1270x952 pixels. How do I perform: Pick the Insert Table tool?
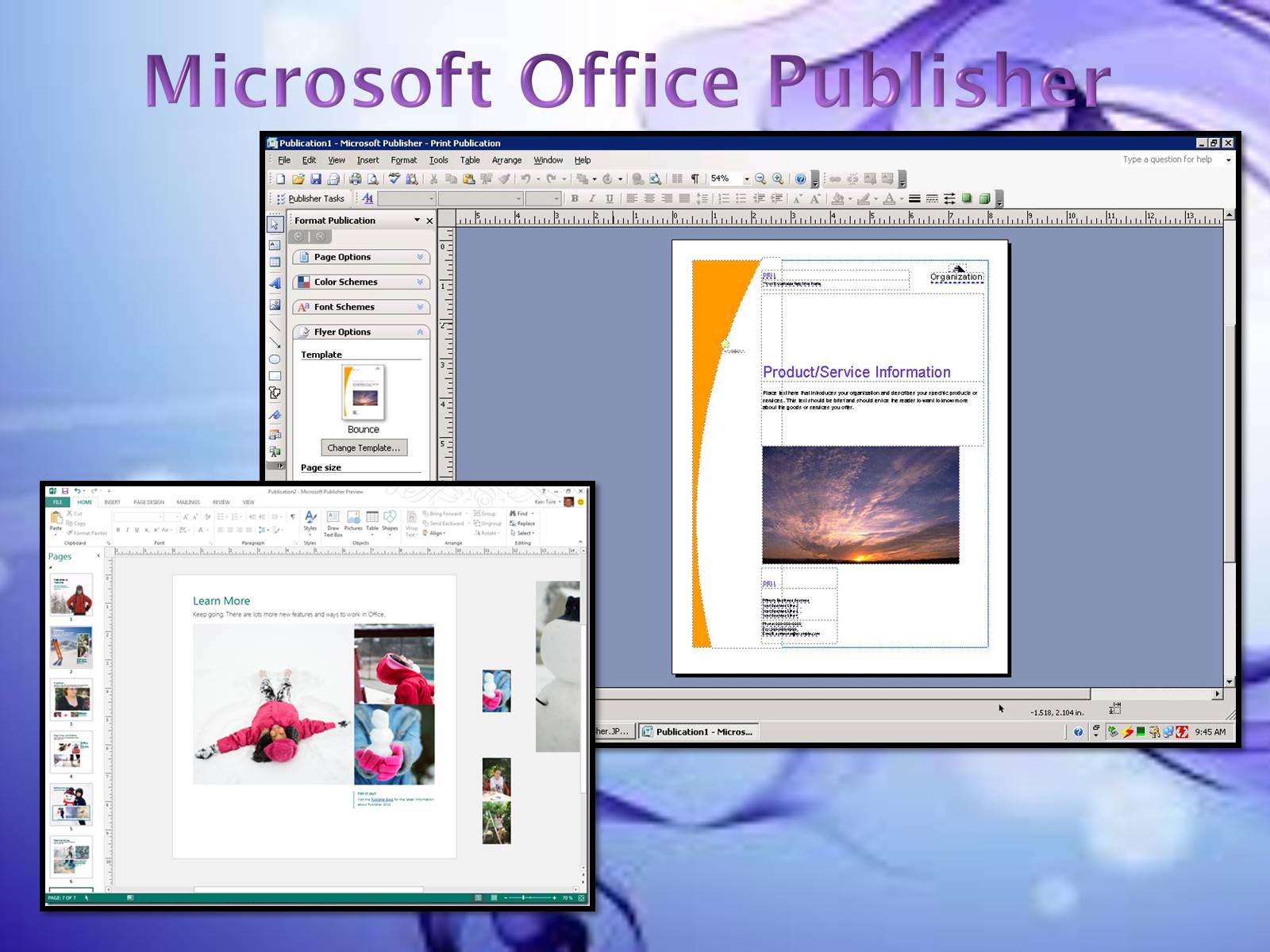click(x=275, y=263)
